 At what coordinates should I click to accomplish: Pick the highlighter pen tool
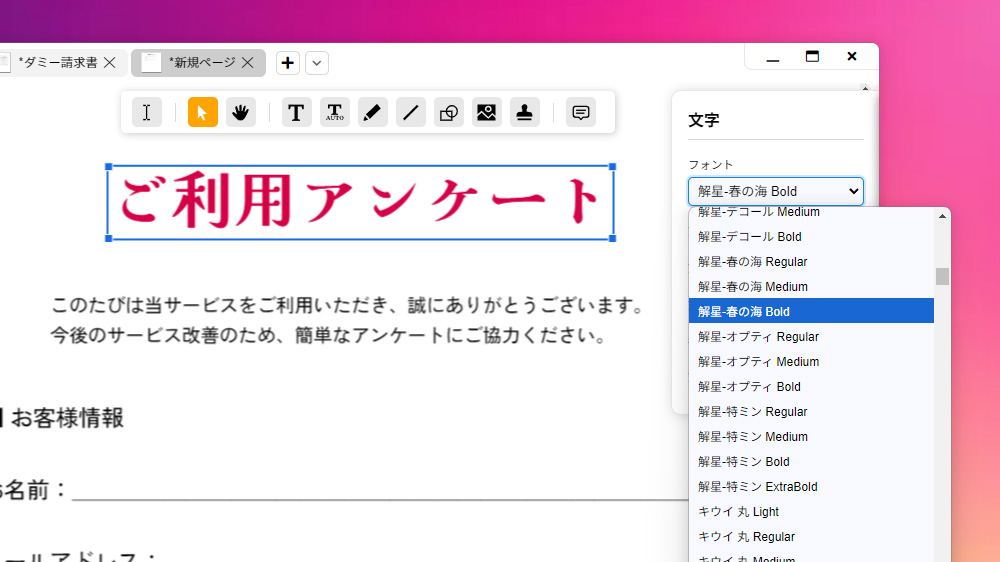pyautogui.click(x=372, y=113)
